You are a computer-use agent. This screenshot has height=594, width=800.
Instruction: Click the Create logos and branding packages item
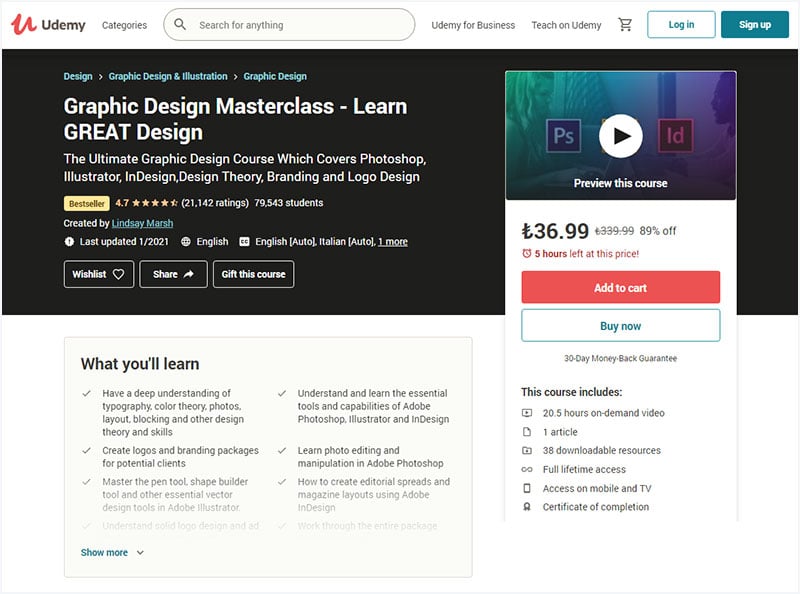181,457
